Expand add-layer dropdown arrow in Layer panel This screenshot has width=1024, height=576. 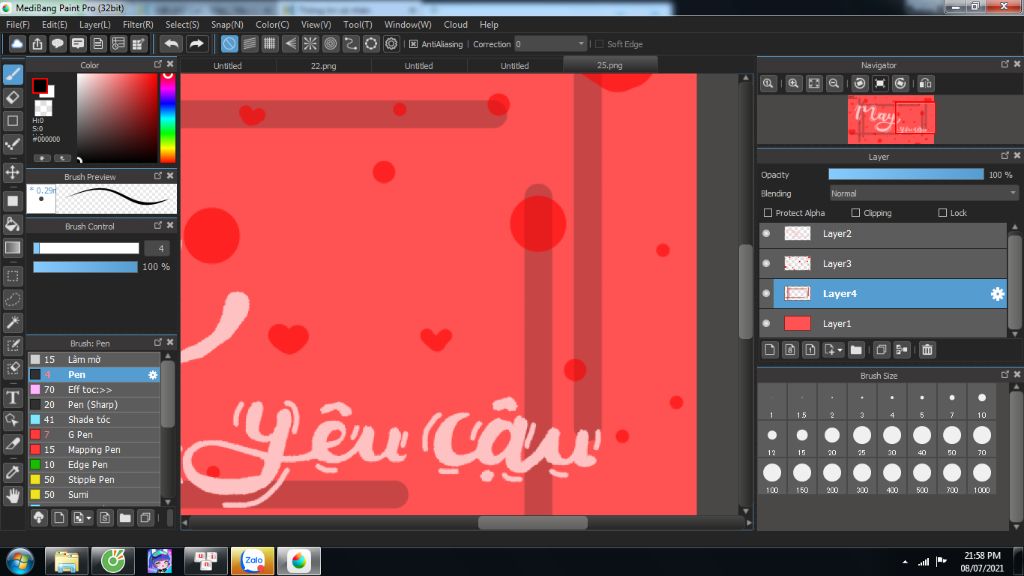pyautogui.click(x=839, y=350)
